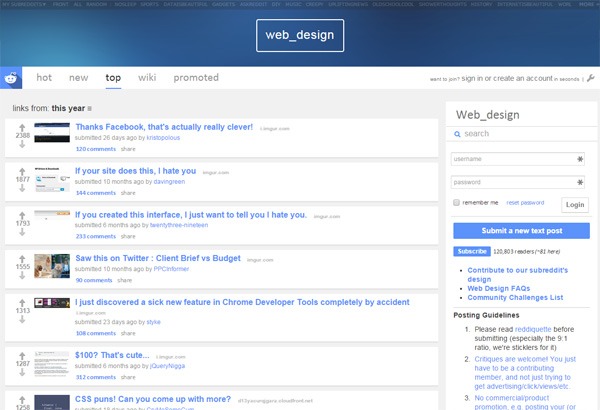The image size is (600, 410).
Task: Open '144 comments' link
Action: pos(96,193)
